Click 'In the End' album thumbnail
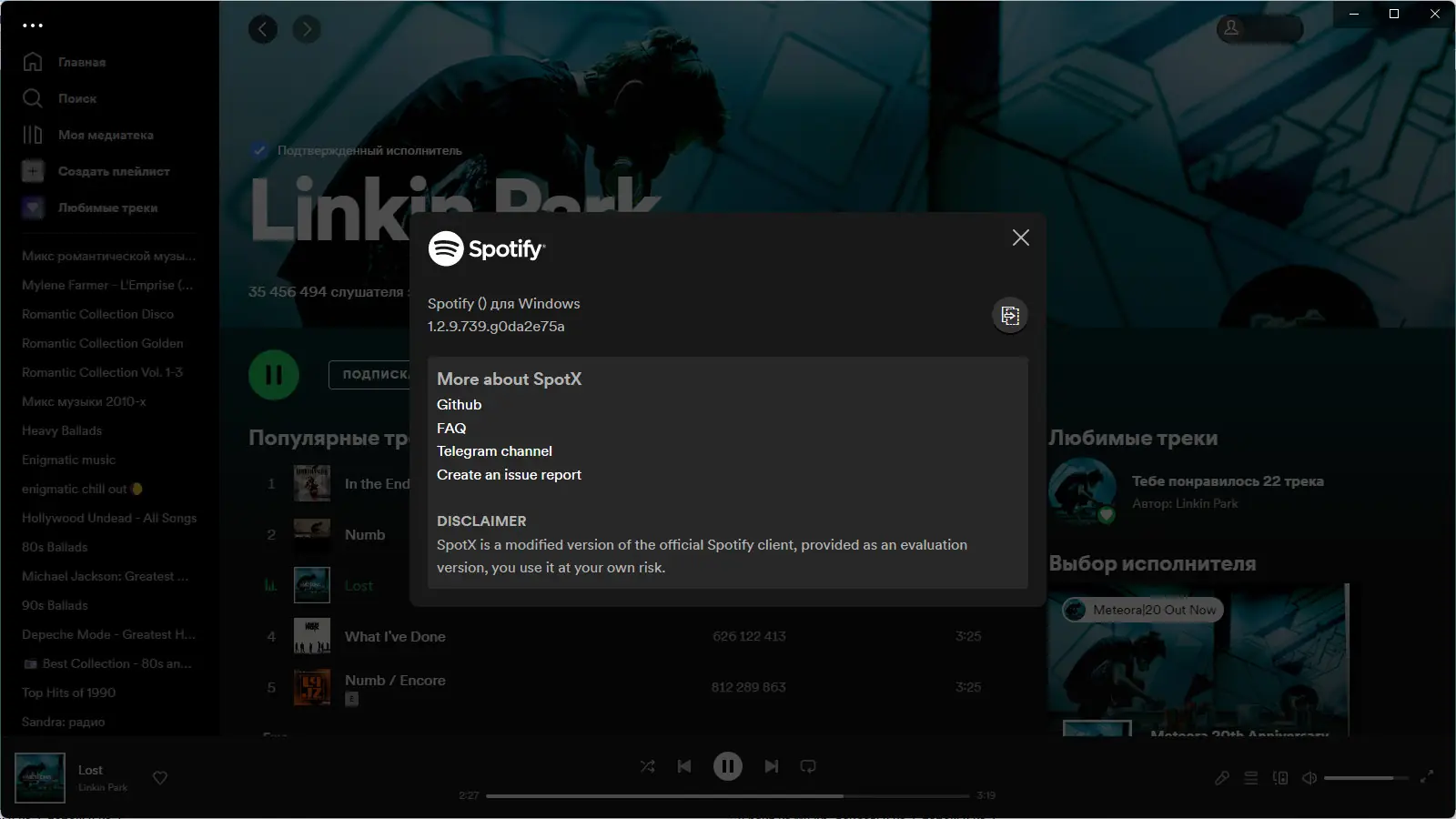 point(312,484)
